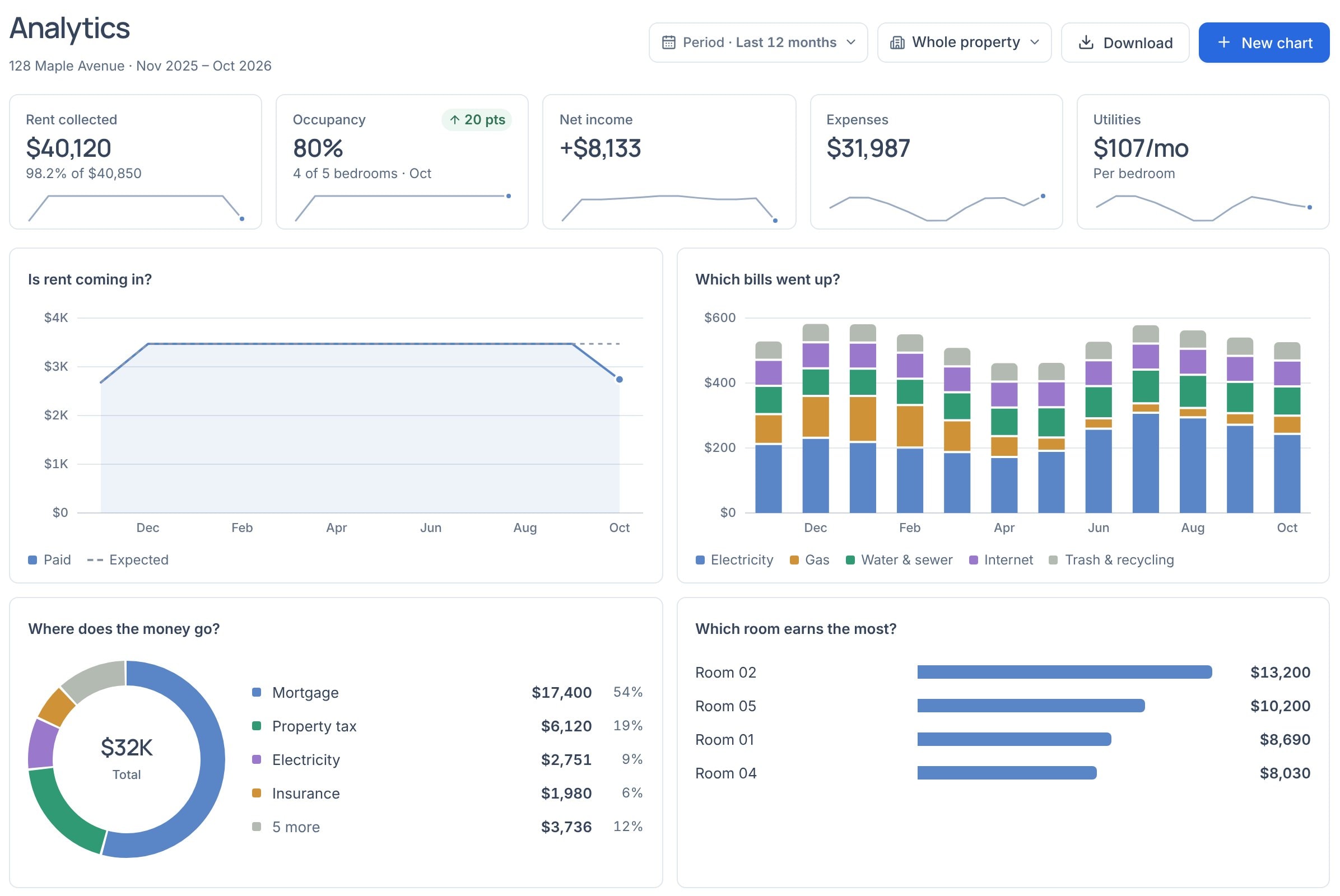Click the Room 04 $8,030 value
The width and height of the screenshot is (1340, 896).
pos(1285,774)
